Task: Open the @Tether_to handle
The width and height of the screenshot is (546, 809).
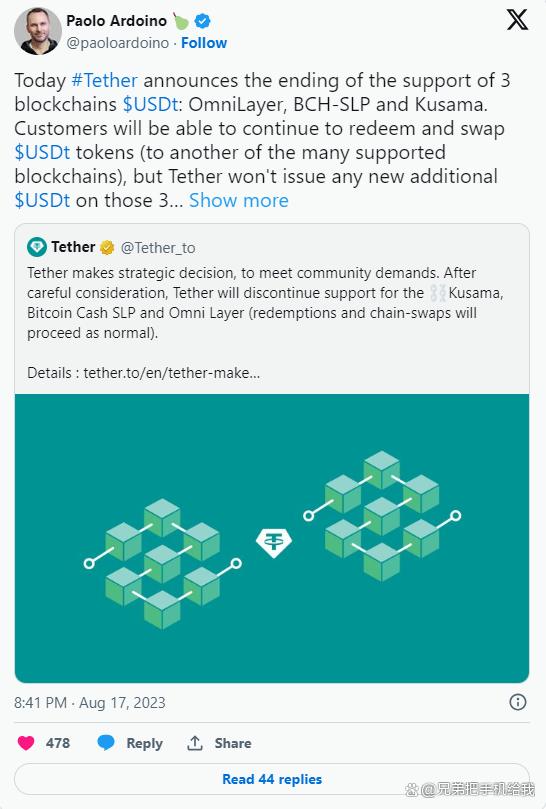Action: pos(158,248)
